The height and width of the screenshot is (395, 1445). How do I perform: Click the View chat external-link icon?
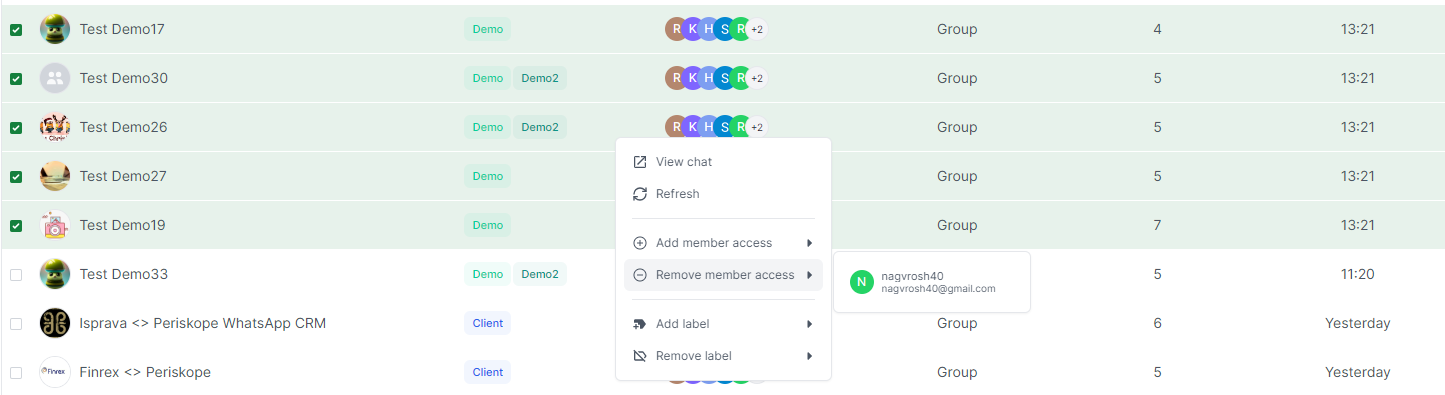point(640,162)
